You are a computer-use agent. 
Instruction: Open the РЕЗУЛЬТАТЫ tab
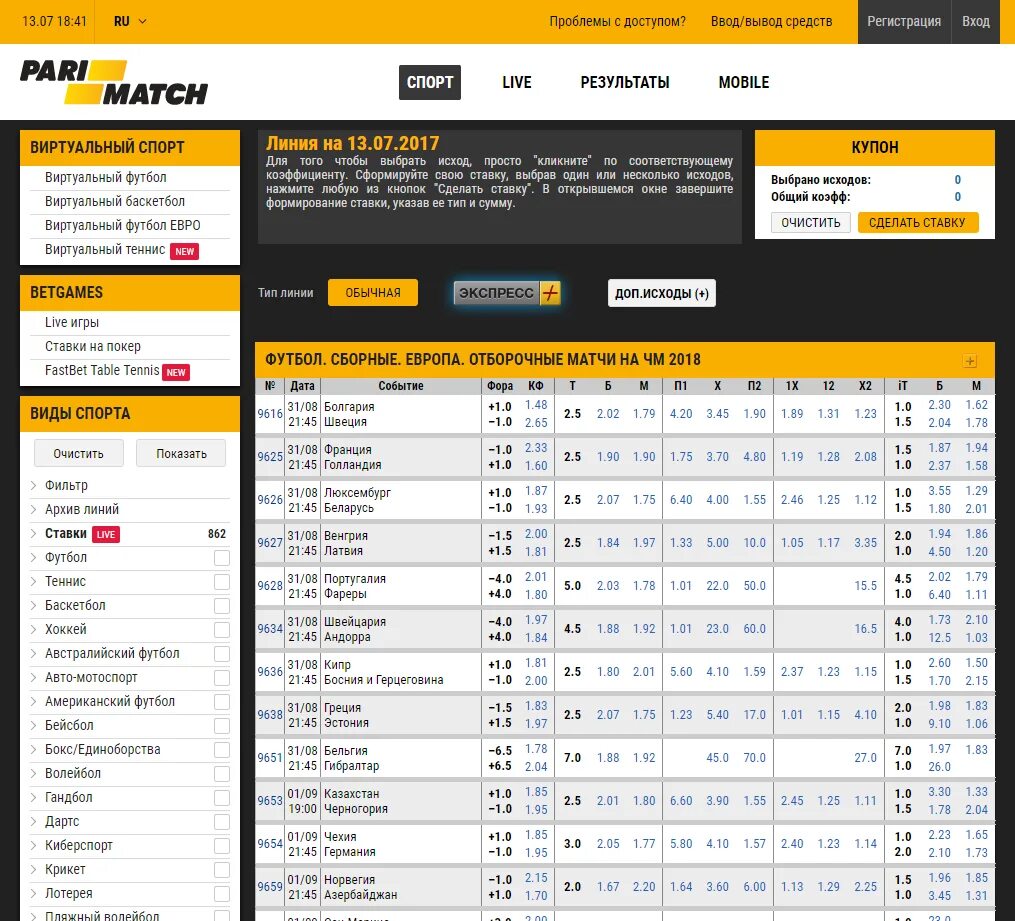[x=625, y=82]
